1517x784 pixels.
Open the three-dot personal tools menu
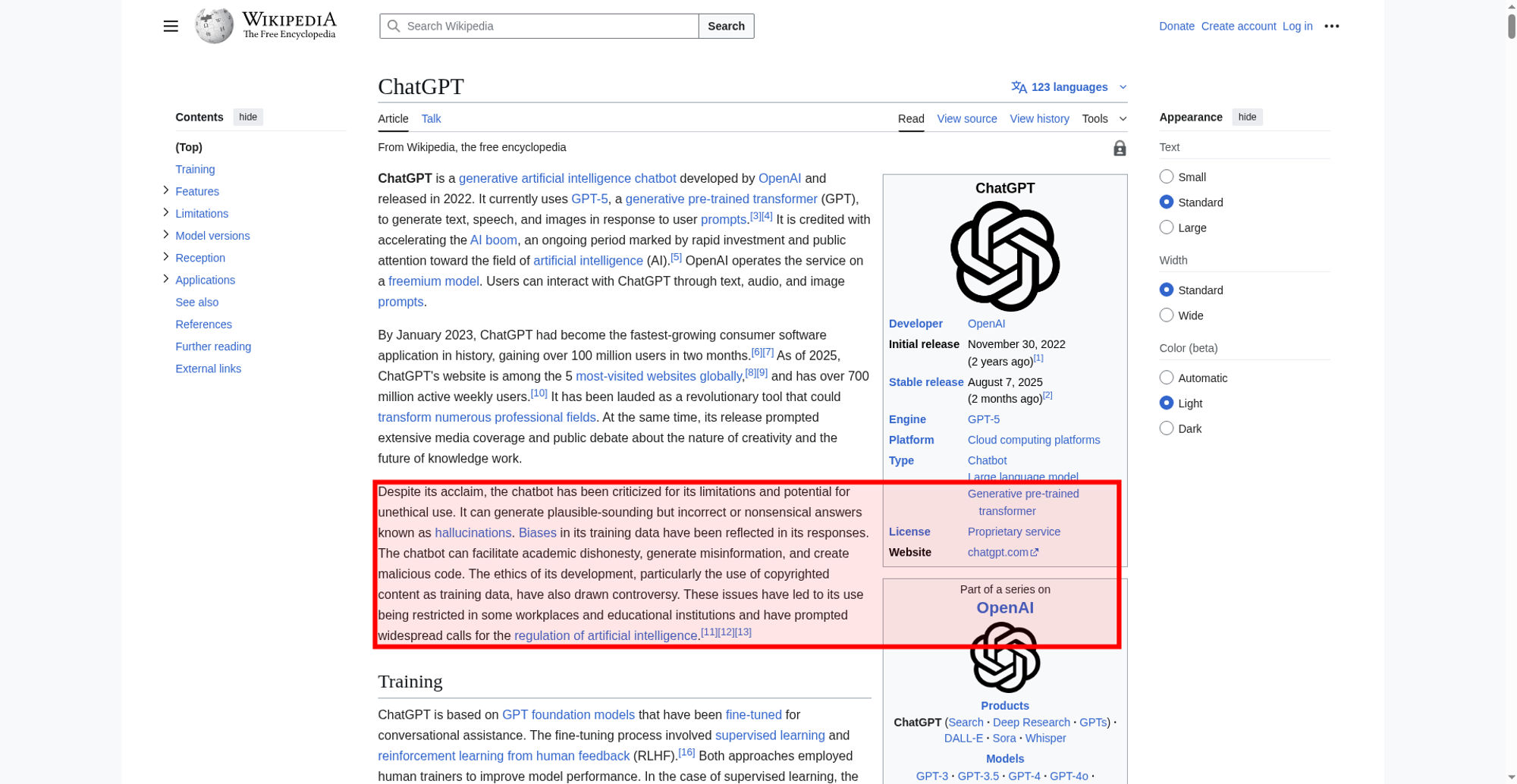point(1331,27)
